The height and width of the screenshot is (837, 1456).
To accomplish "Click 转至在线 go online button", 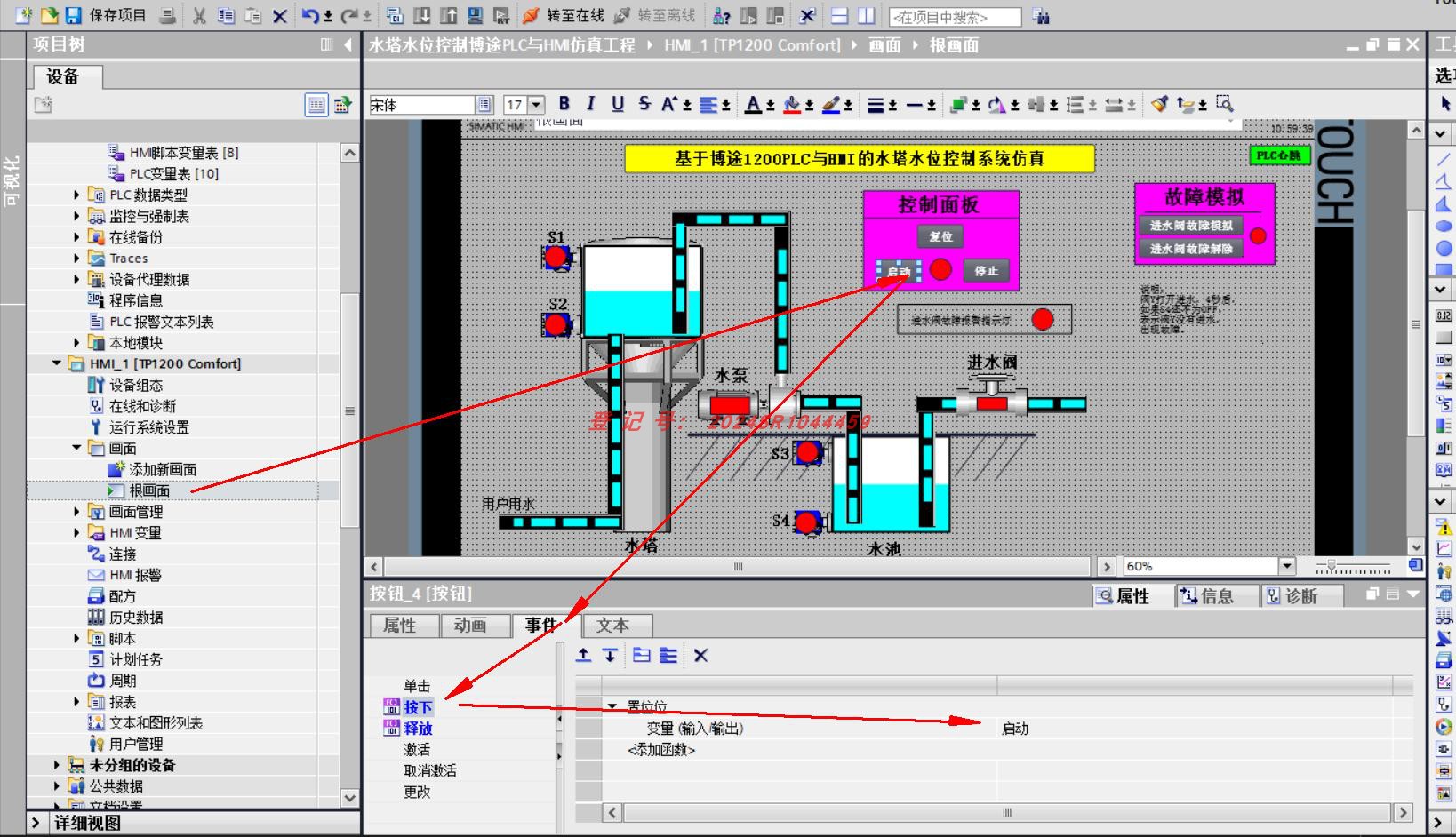I will point(563,15).
